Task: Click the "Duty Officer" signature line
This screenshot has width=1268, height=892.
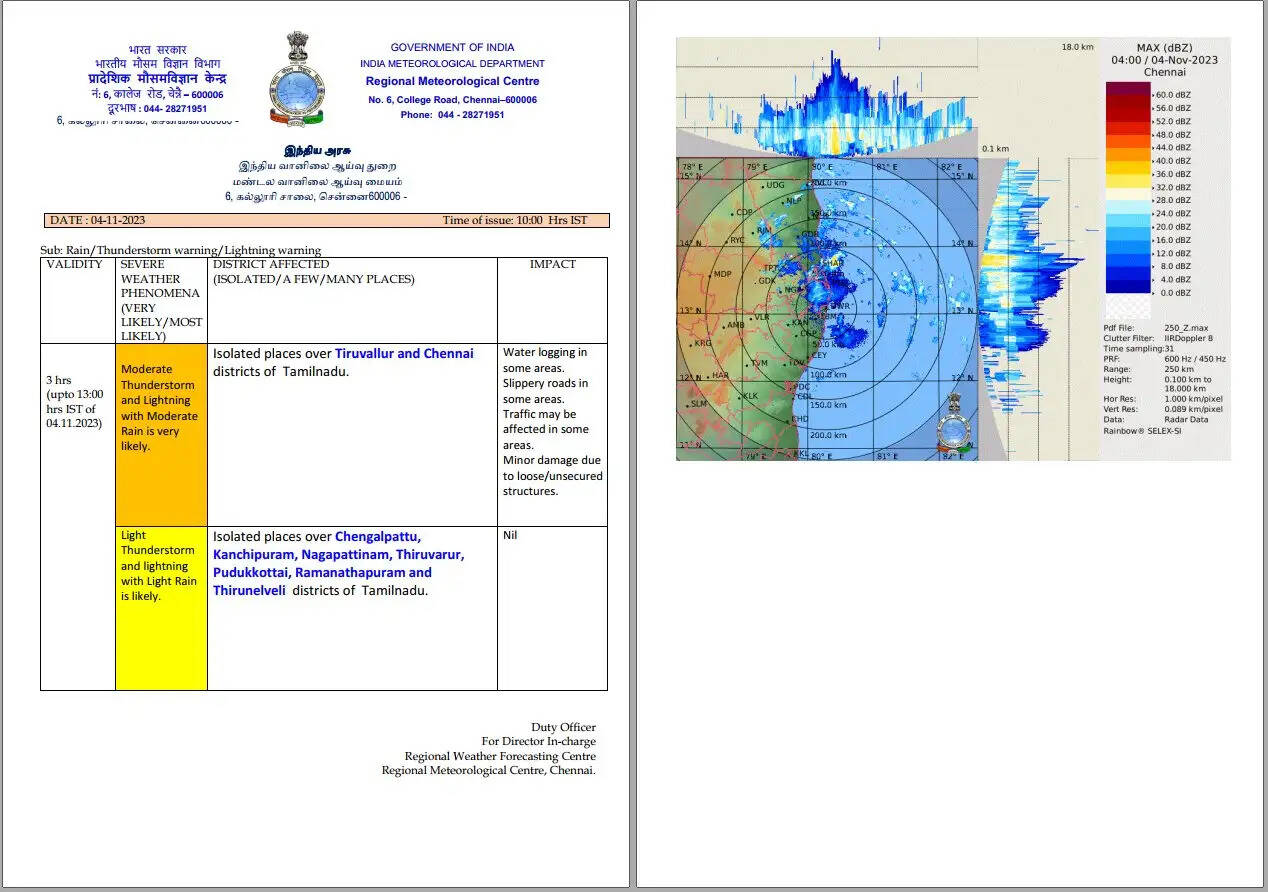Action: (563, 727)
